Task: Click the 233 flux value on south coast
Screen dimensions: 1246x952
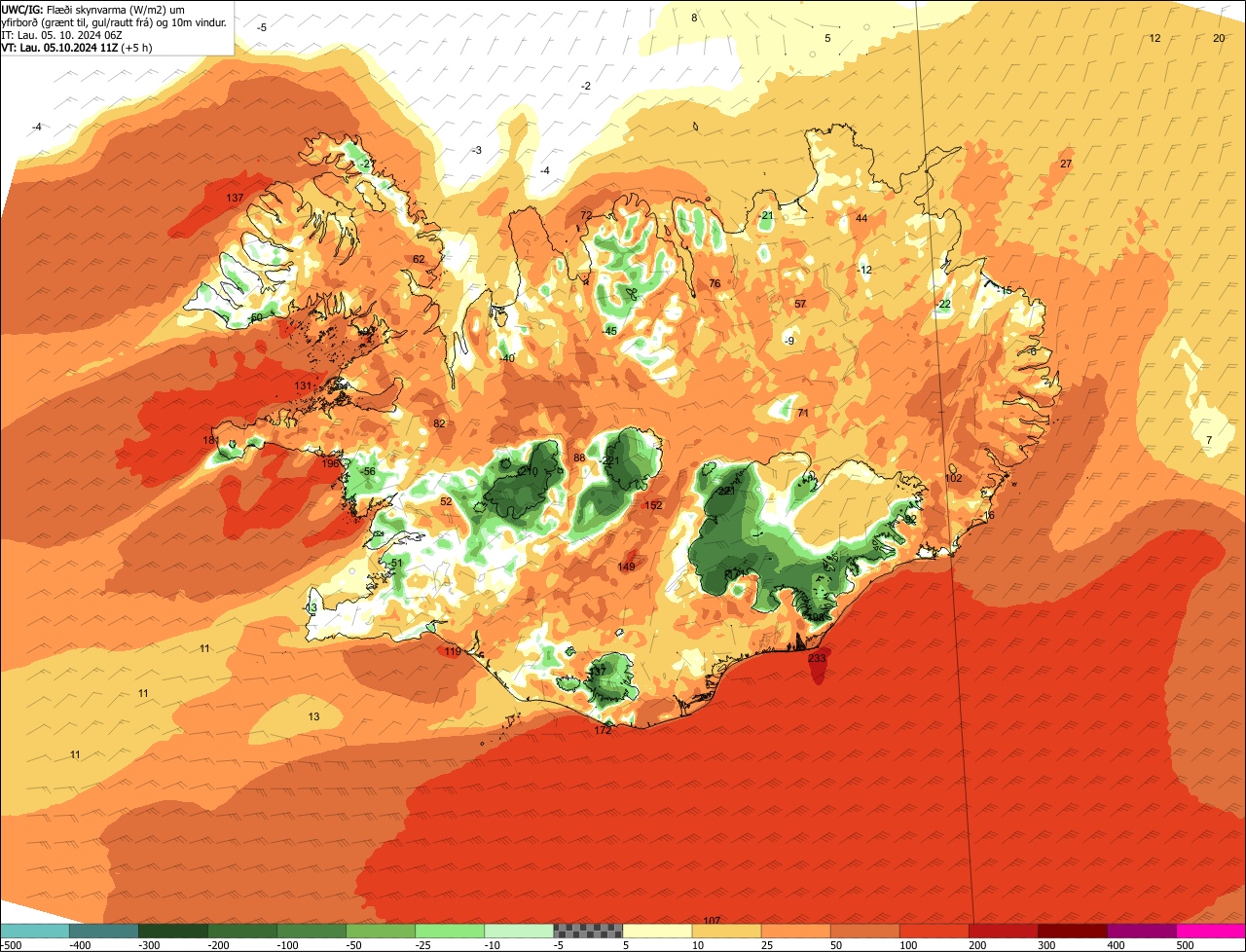Action: point(817,659)
